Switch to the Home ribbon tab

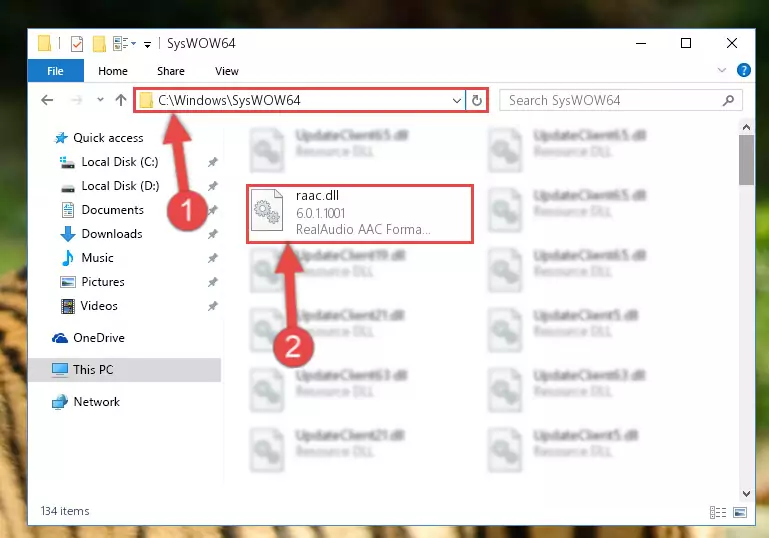[113, 71]
